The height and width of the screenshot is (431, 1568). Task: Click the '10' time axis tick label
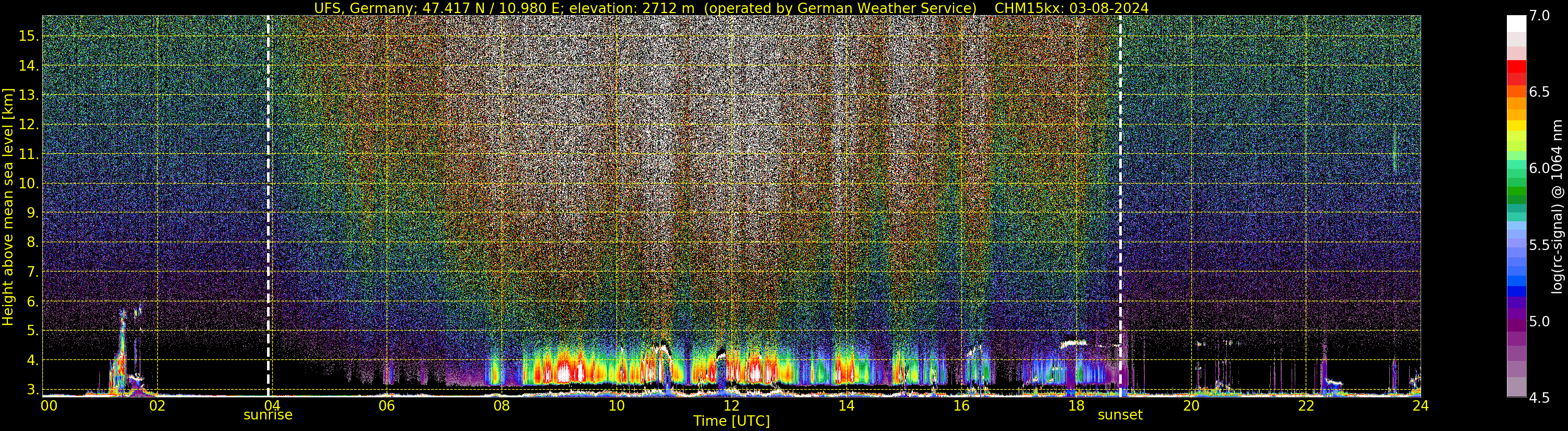617,406
